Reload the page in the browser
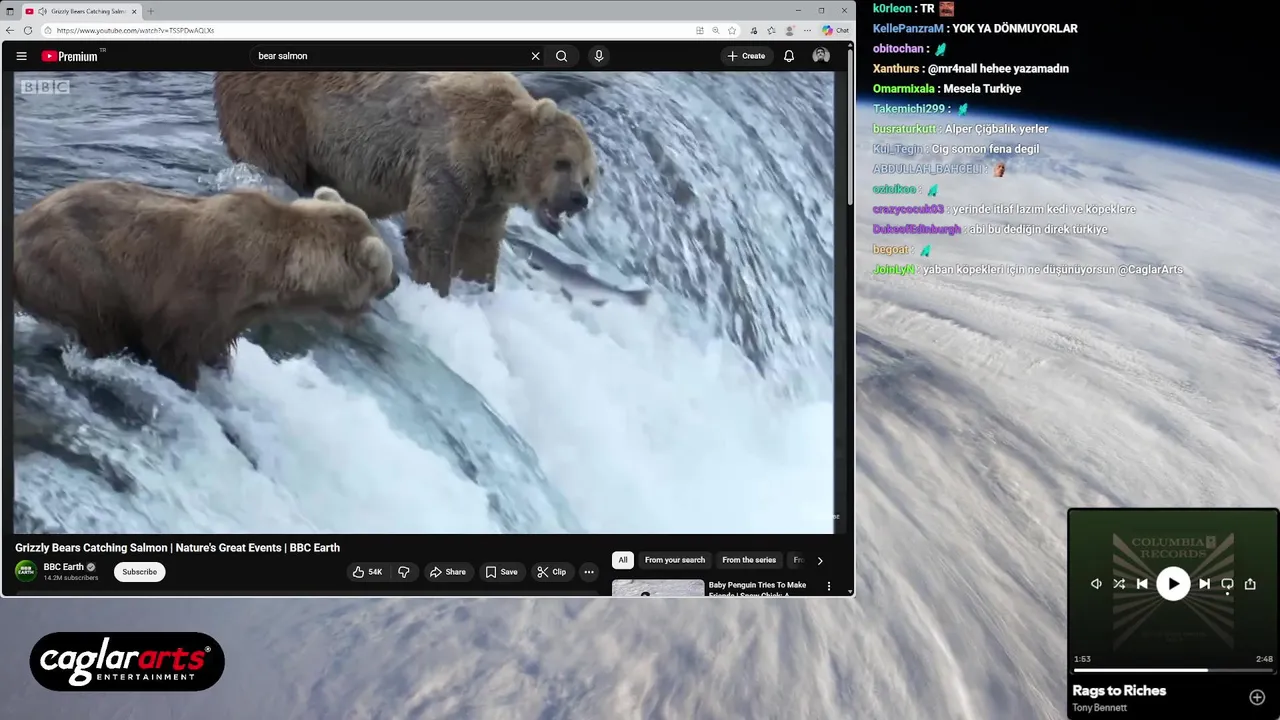This screenshot has width=1280, height=720. click(28, 30)
